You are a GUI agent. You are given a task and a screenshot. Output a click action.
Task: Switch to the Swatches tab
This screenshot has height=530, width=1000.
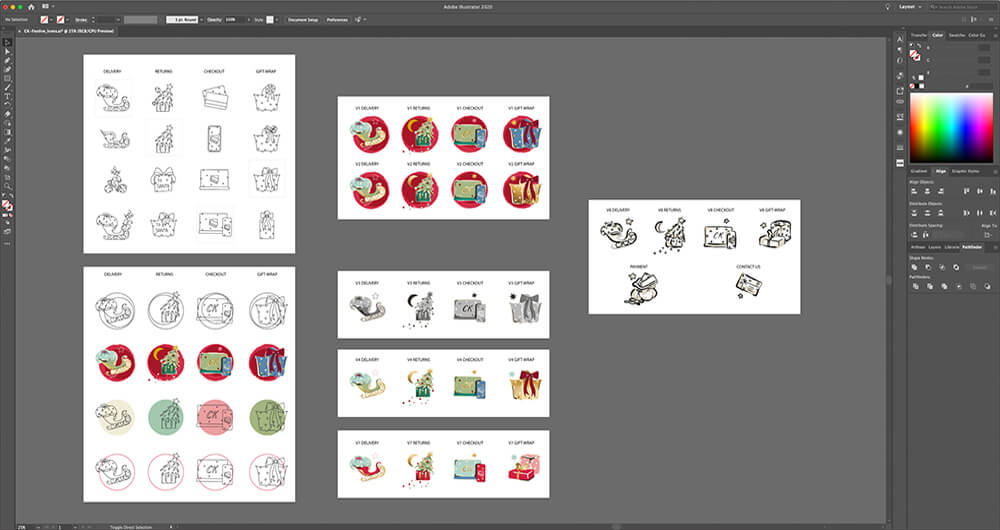(x=957, y=35)
